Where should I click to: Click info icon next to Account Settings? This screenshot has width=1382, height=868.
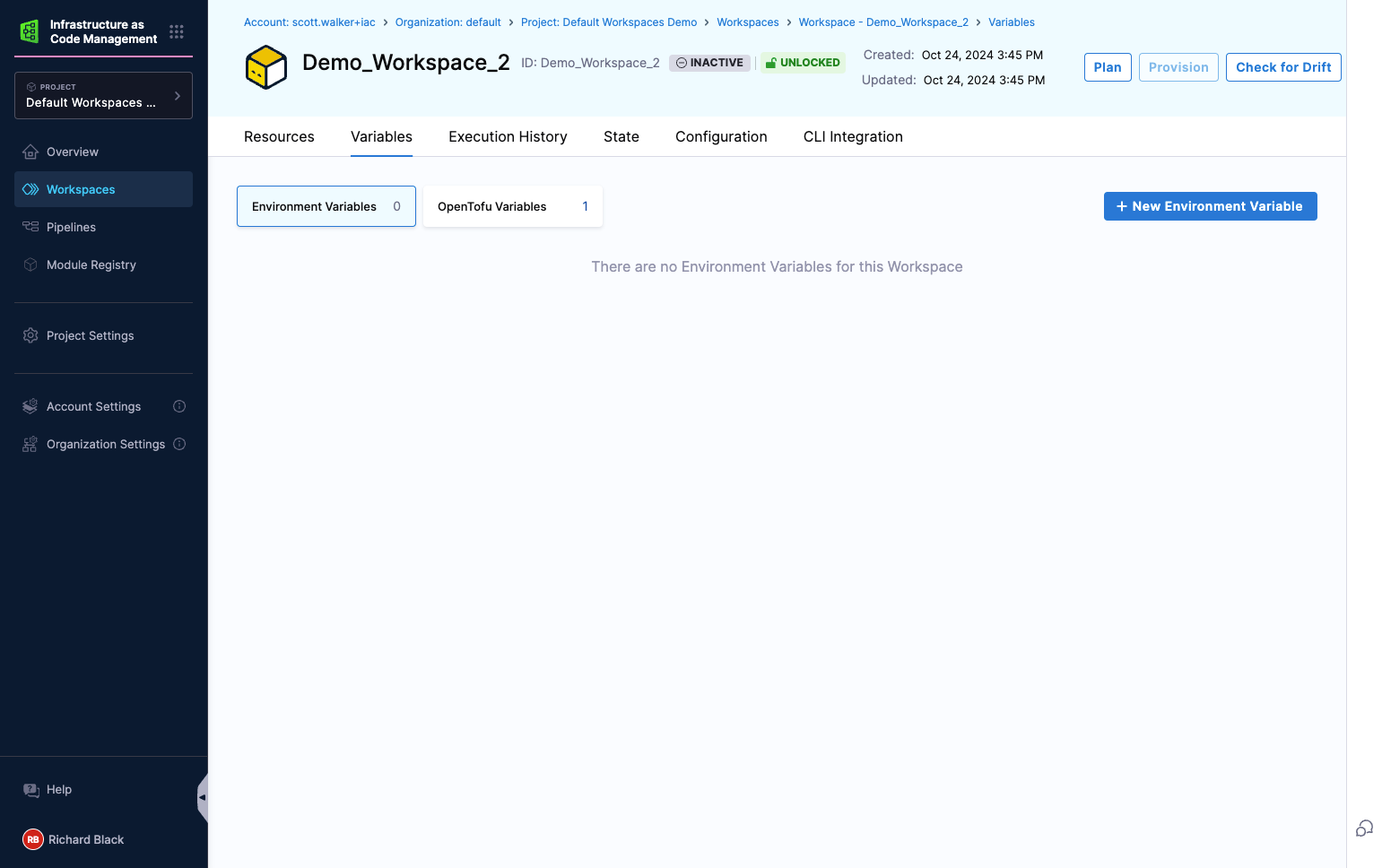pyautogui.click(x=179, y=406)
